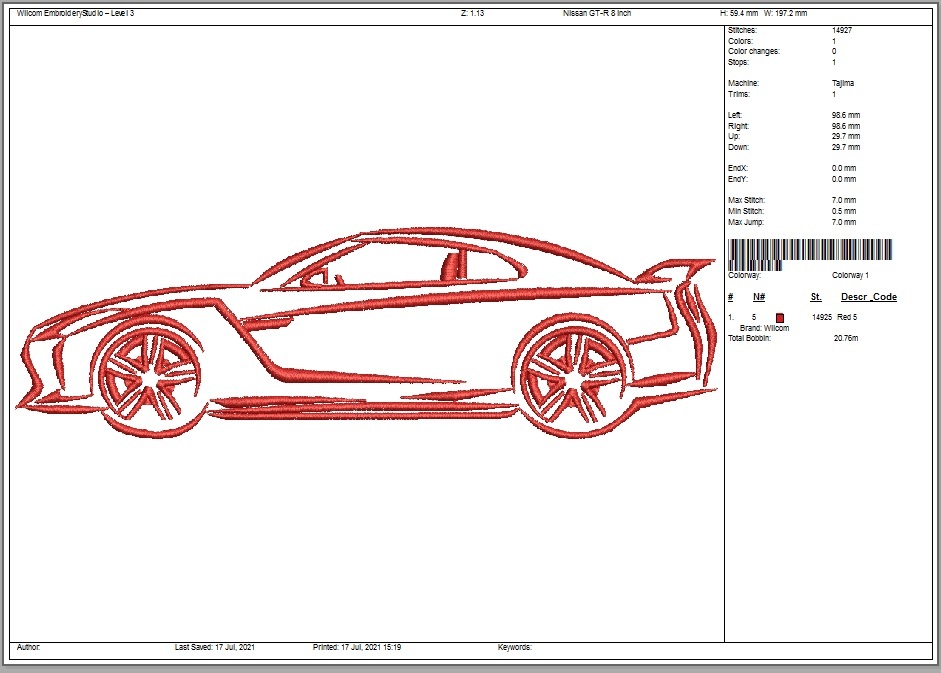Click the Last Saved date in footer
This screenshot has width=941, height=673.
coord(215,647)
